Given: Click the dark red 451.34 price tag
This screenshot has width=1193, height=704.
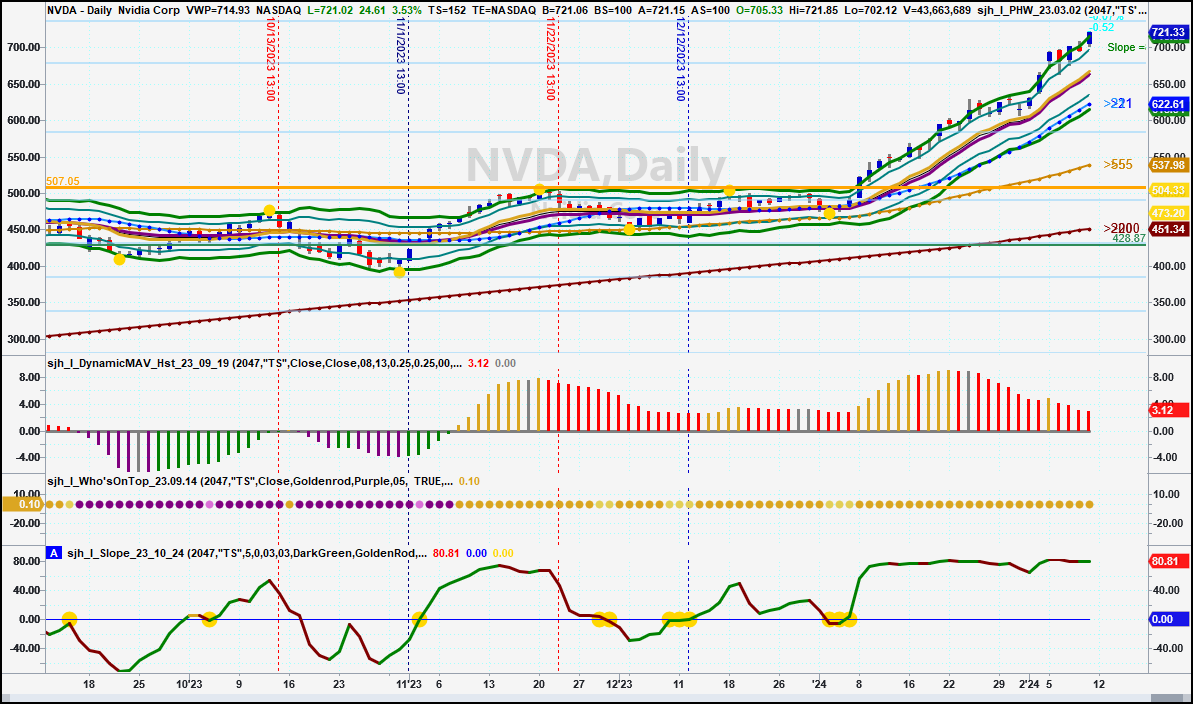Looking at the screenshot, I should [1168, 229].
